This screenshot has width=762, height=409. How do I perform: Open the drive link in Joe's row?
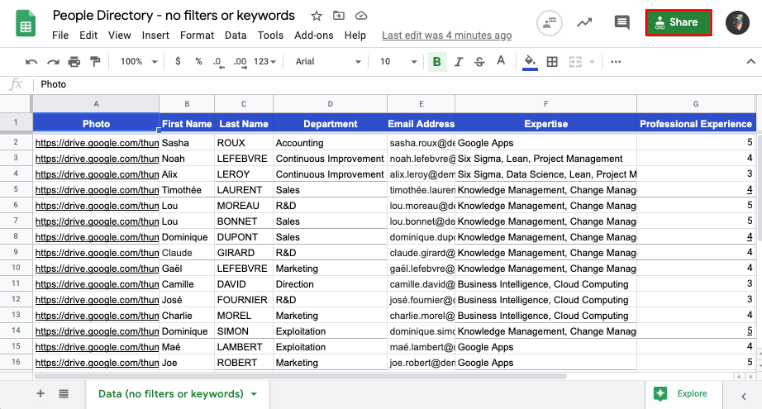point(97,362)
